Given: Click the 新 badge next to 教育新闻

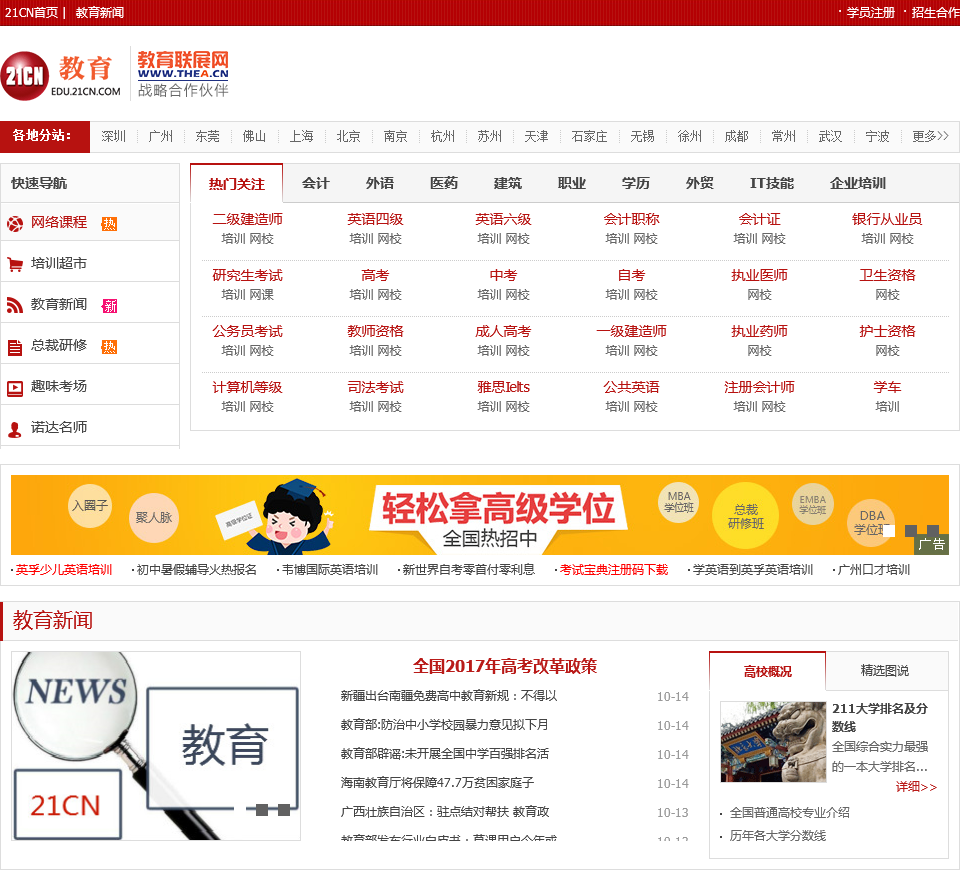Looking at the screenshot, I should pyautogui.click(x=109, y=305).
